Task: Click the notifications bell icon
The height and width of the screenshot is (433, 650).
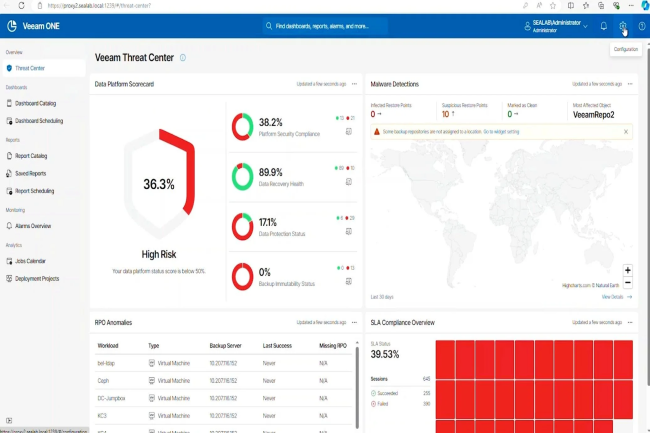Action: point(603,26)
